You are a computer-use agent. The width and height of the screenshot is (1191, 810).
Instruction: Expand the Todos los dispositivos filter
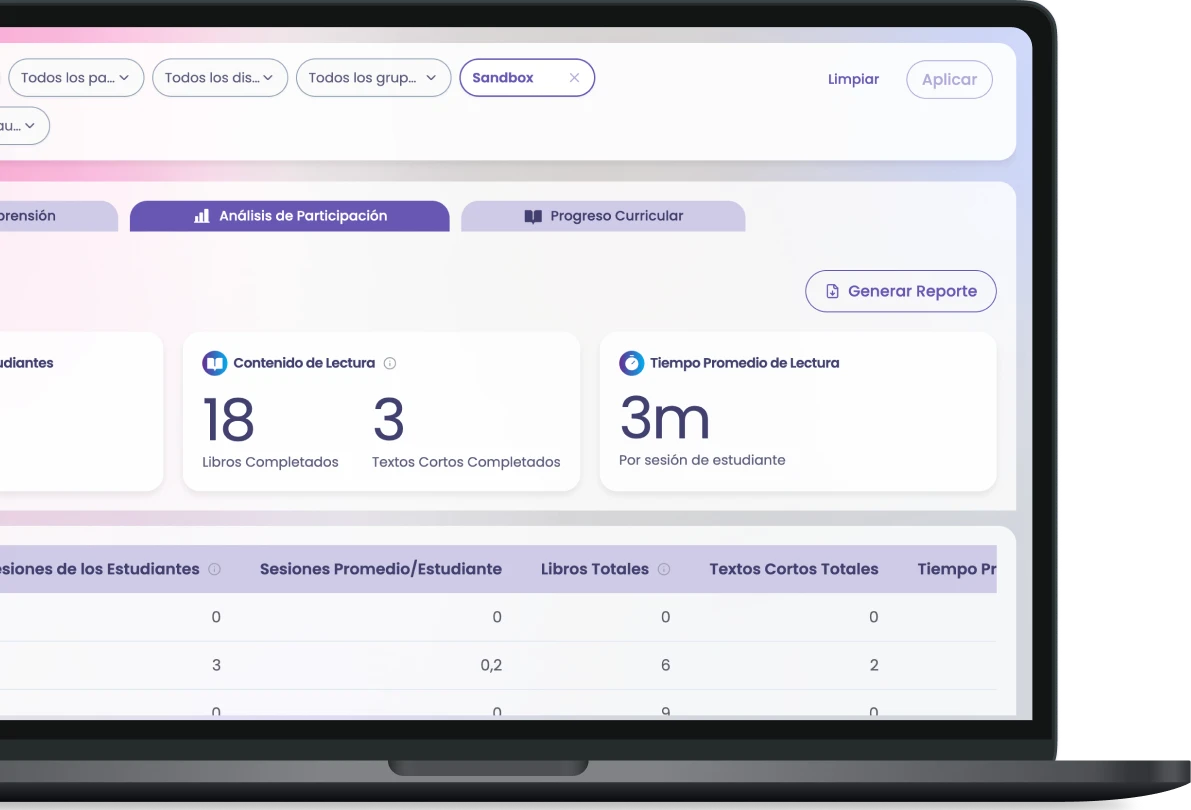(219, 77)
